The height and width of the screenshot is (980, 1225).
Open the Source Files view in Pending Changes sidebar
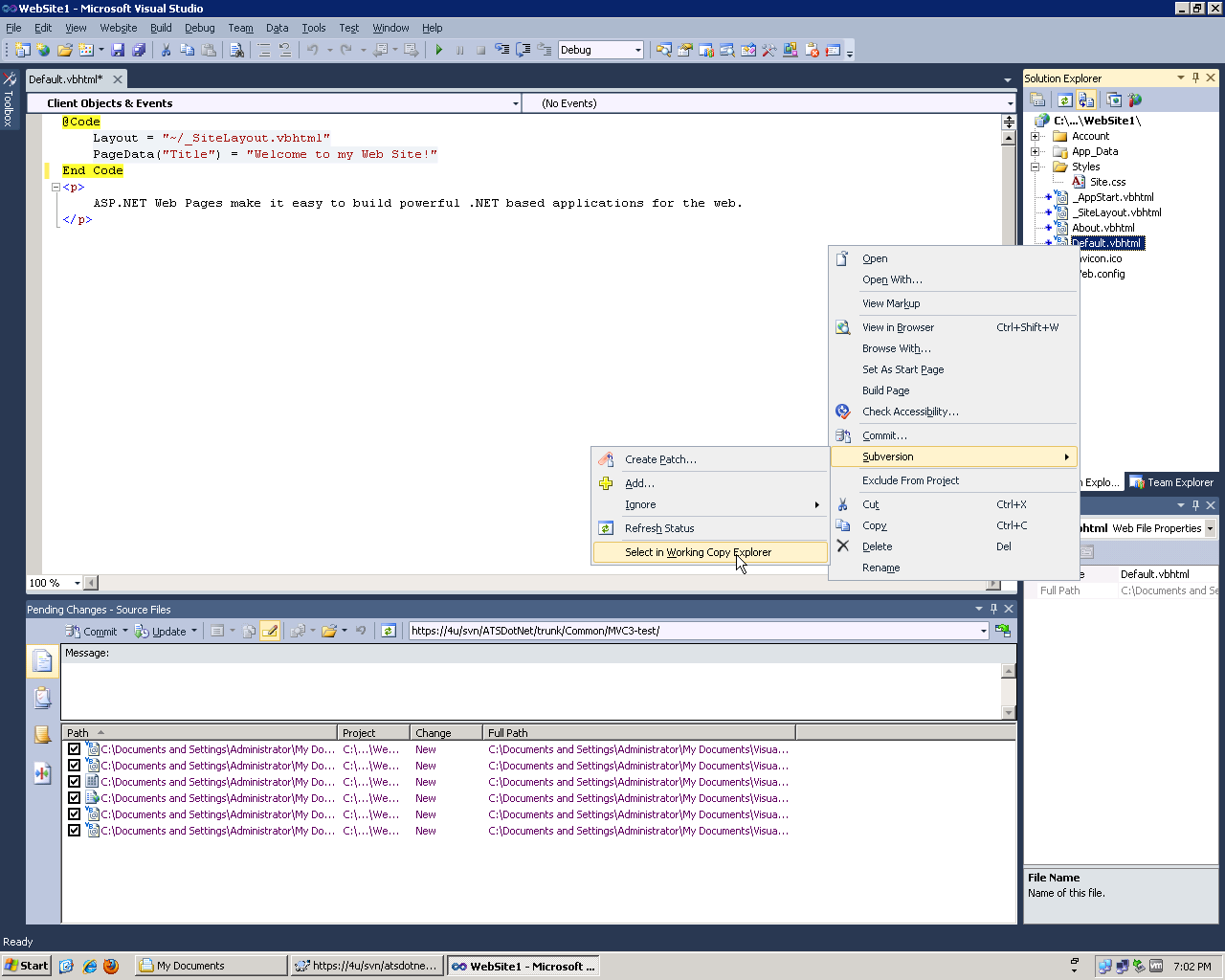tap(42, 660)
